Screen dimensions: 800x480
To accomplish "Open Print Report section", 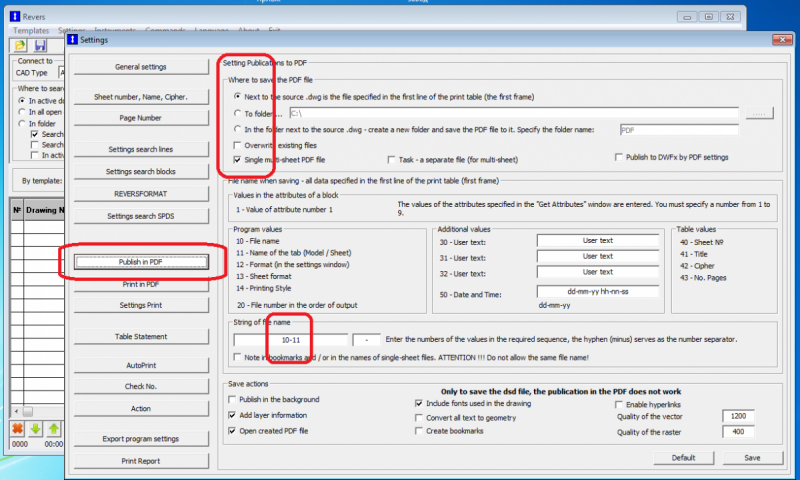I will tap(141, 461).
